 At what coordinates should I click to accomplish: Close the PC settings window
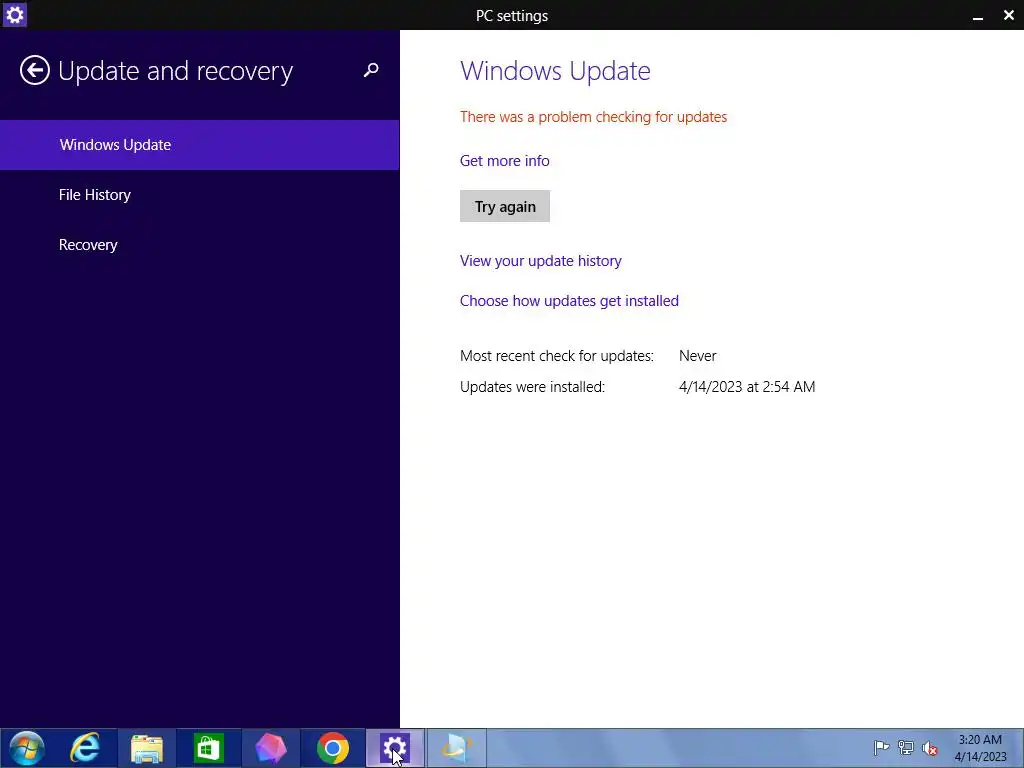pos(1008,16)
